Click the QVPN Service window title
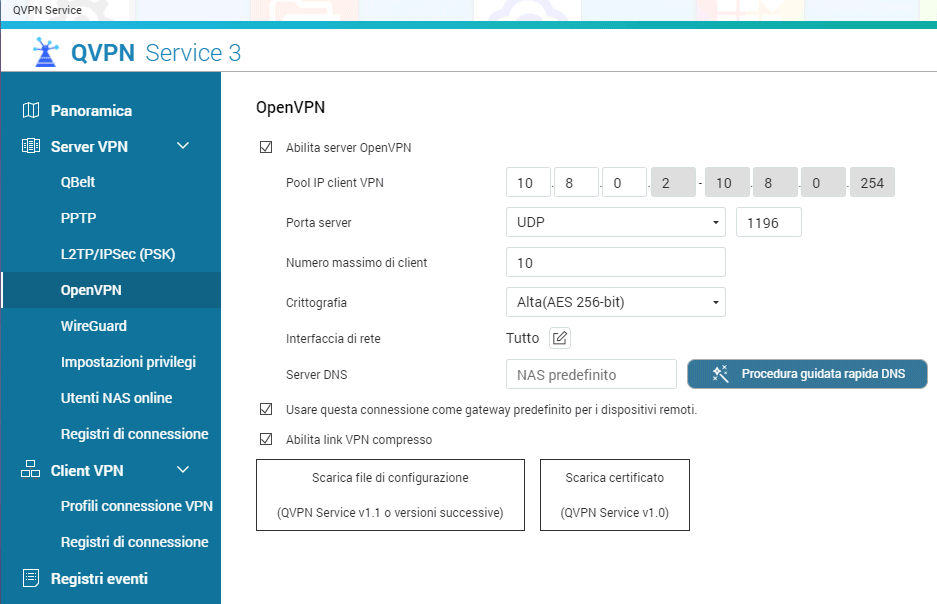Screen dimensions: 937x604 click(x=47, y=10)
